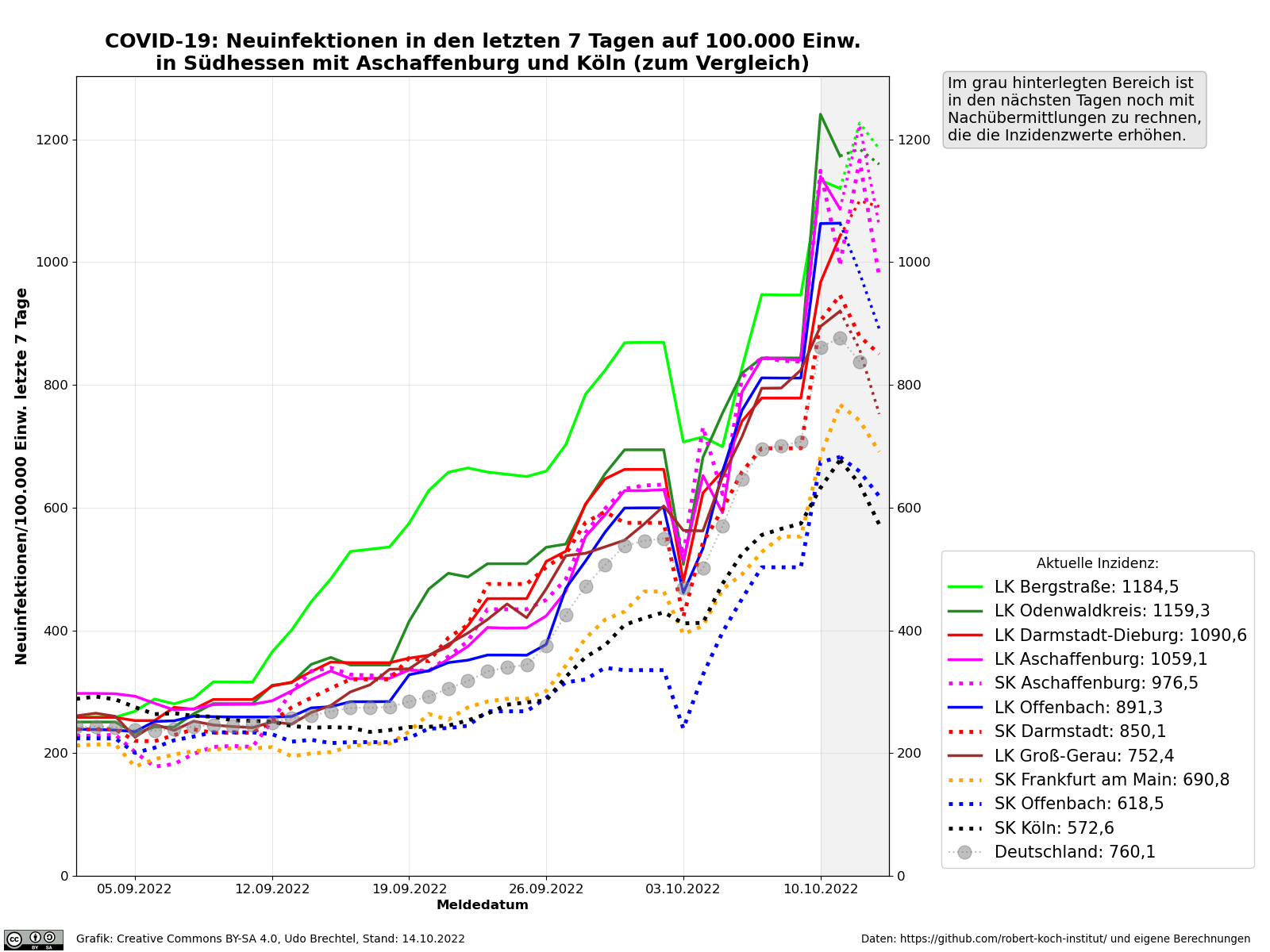This screenshot has height=952, width=1270.
Task: Select the LK Darmstadt-Dieburg legend entry
Action: tap(1120, 635)
